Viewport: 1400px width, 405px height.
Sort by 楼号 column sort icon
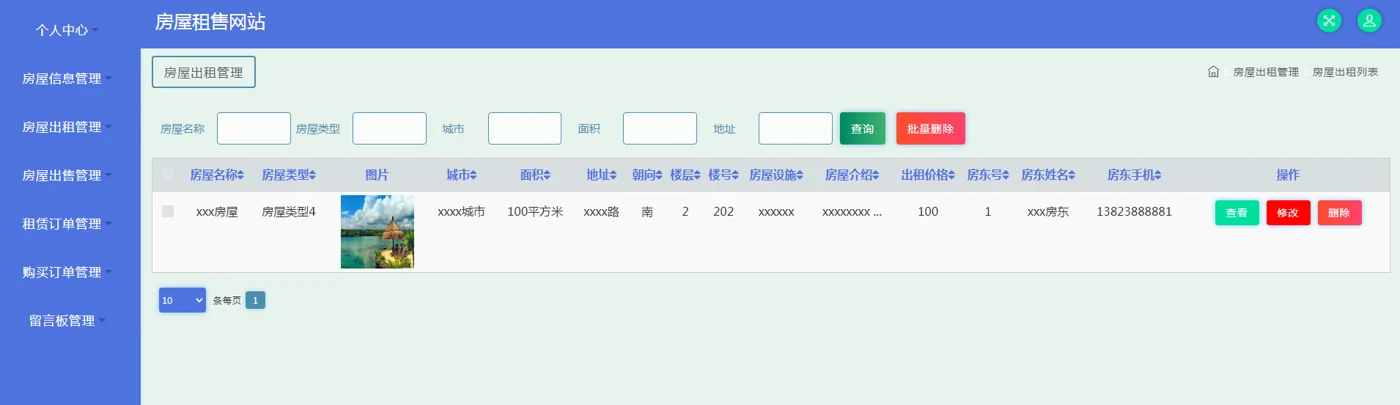[x=735, y=175]
